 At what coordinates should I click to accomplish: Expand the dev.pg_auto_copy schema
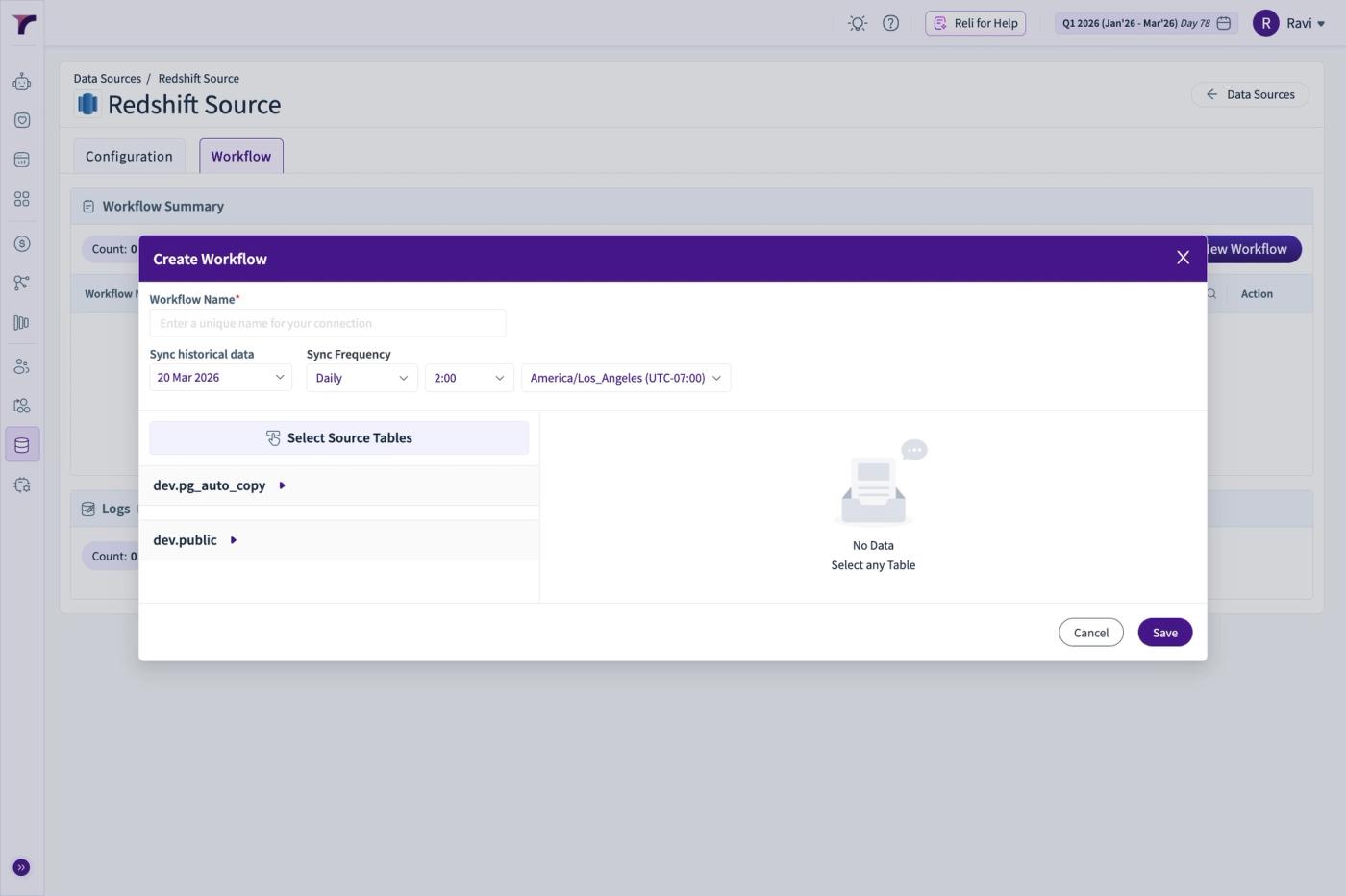[282, 485]
